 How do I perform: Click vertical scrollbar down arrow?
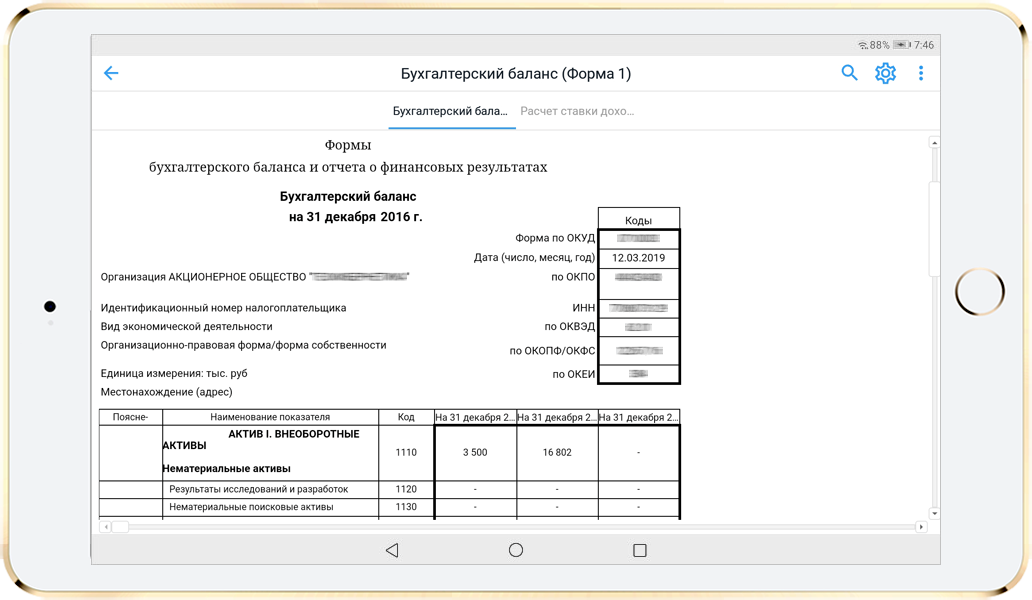pyautogui.click(x=934, y=513)
